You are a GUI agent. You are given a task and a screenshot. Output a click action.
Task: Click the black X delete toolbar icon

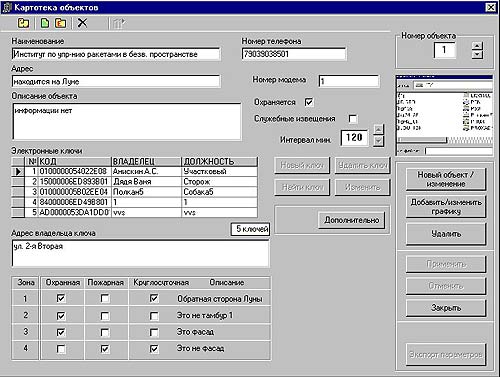pos(82,23)
